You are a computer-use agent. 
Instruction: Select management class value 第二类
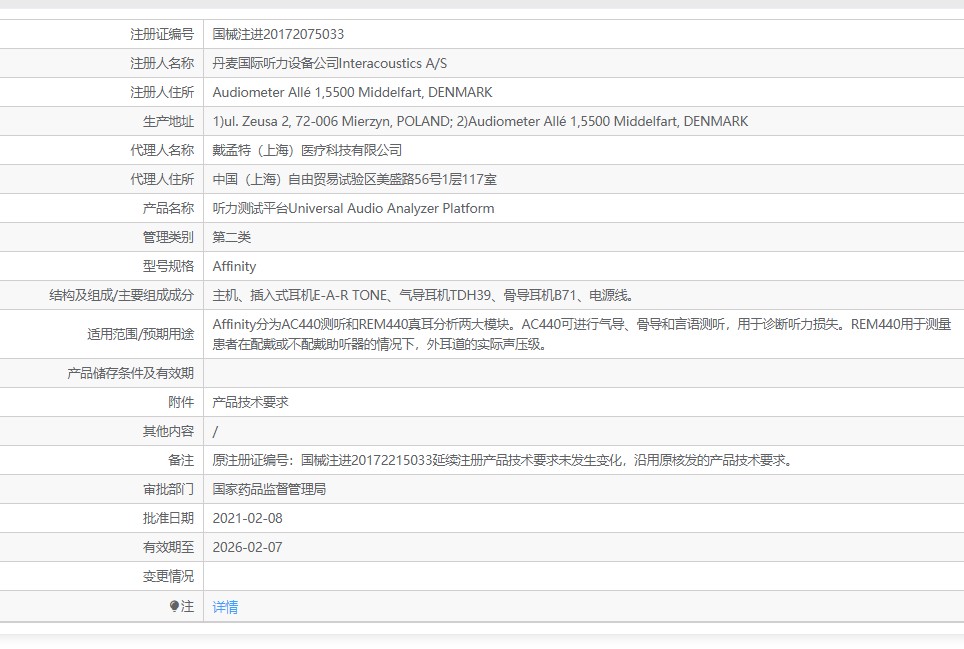[x=232, y=237]
